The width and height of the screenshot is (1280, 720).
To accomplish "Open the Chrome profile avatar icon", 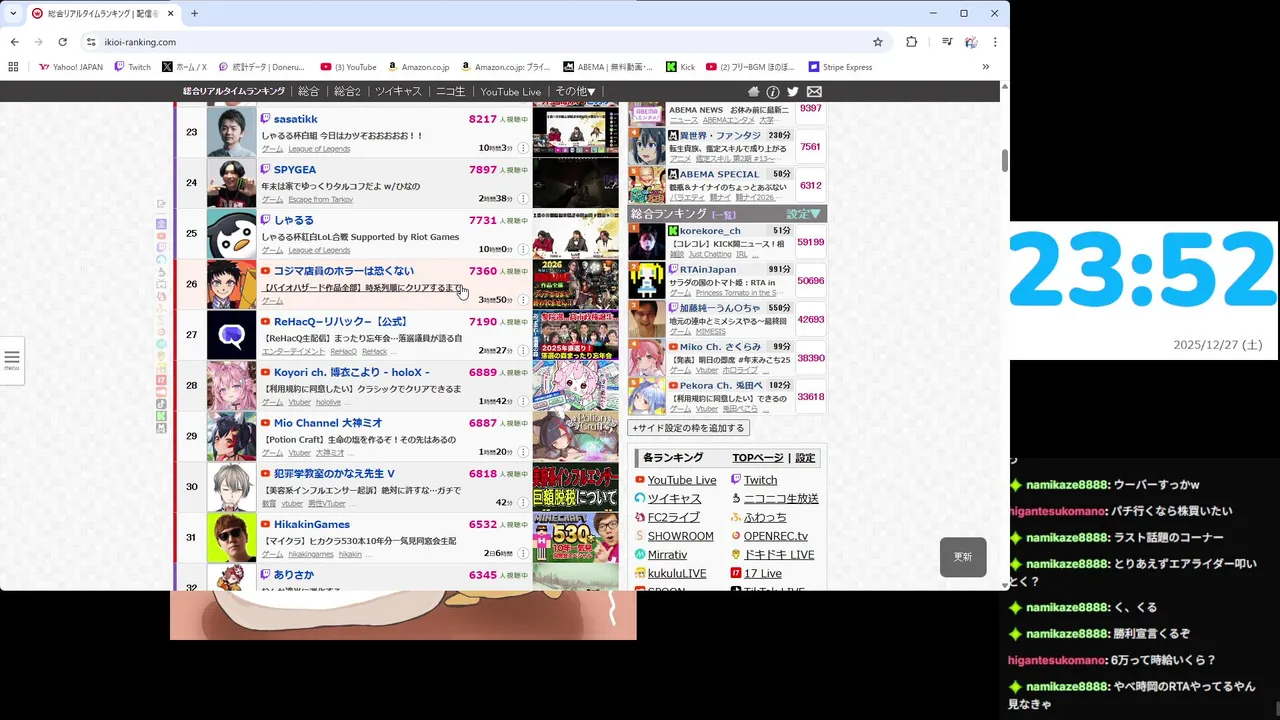I will (971, 42).
